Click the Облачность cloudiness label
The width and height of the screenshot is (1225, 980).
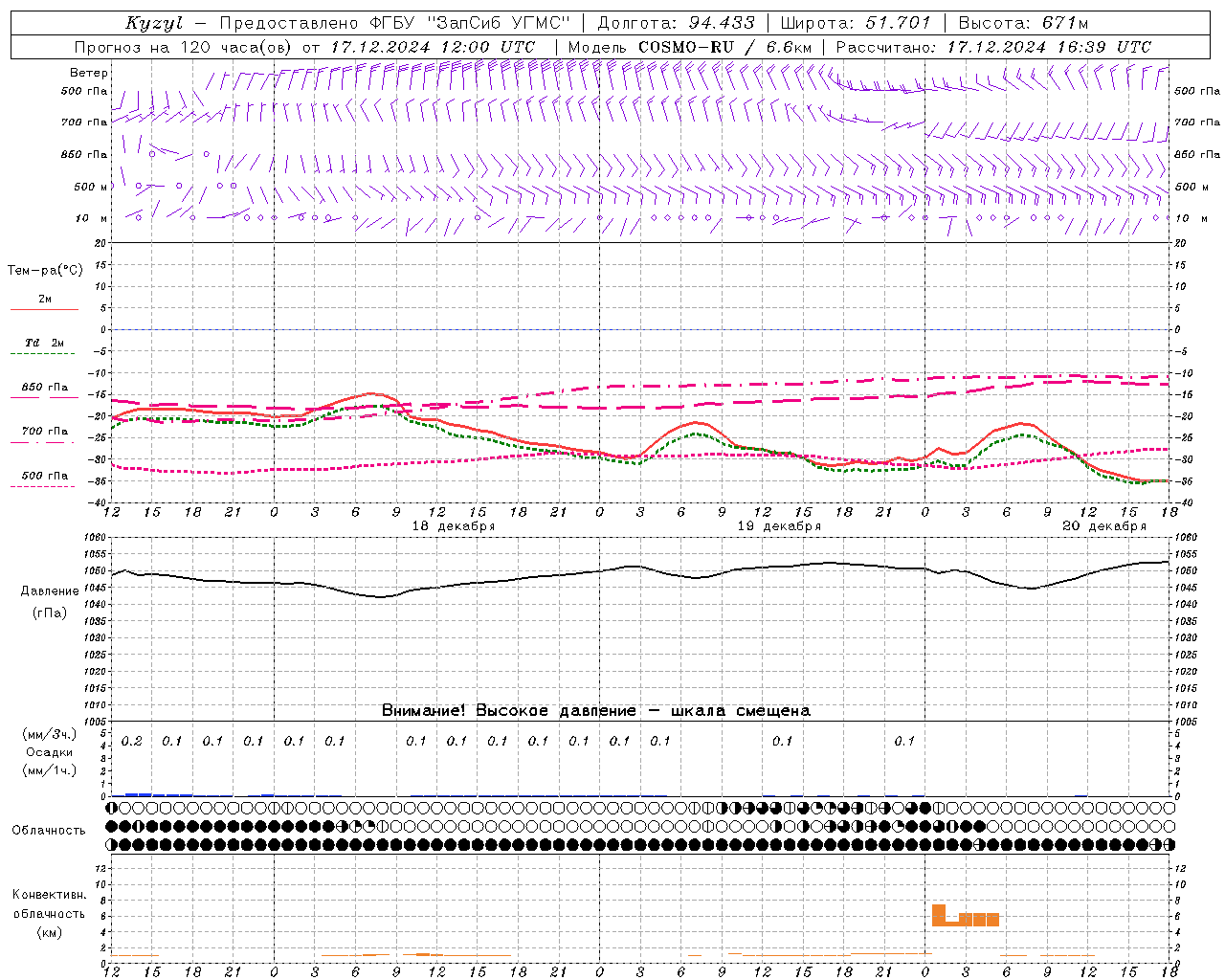point(49,831)
